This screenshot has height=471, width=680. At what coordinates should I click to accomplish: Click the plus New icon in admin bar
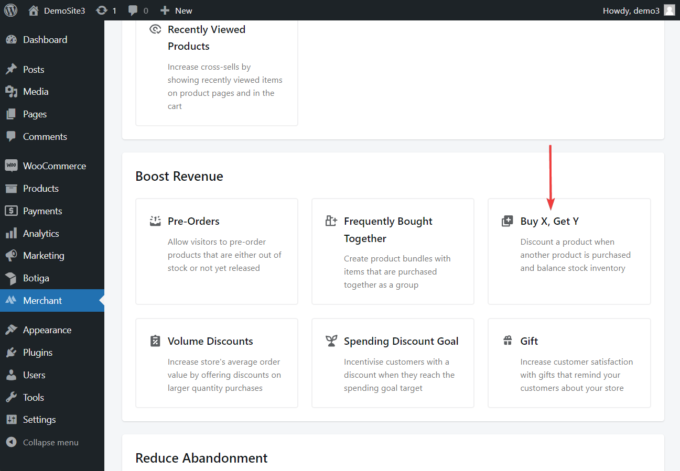[165, 10]
